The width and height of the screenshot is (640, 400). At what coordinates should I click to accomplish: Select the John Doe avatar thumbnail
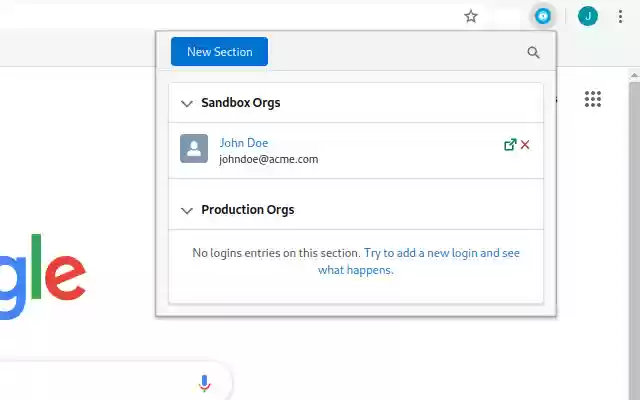(194, 149)
